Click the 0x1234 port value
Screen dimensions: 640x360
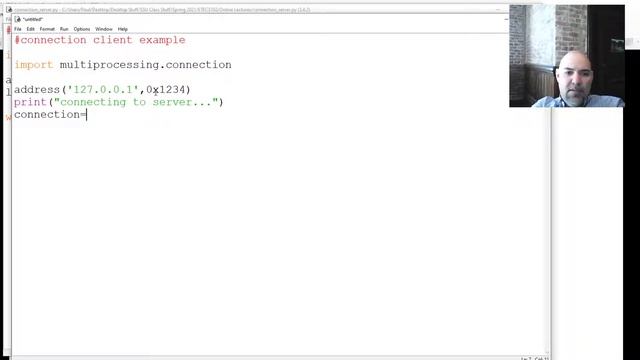point(166,89)
